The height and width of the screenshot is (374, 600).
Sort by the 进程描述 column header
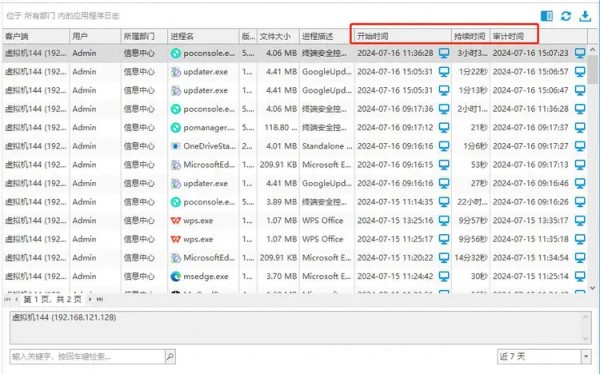pyautogui.click(x=326, y=36)
